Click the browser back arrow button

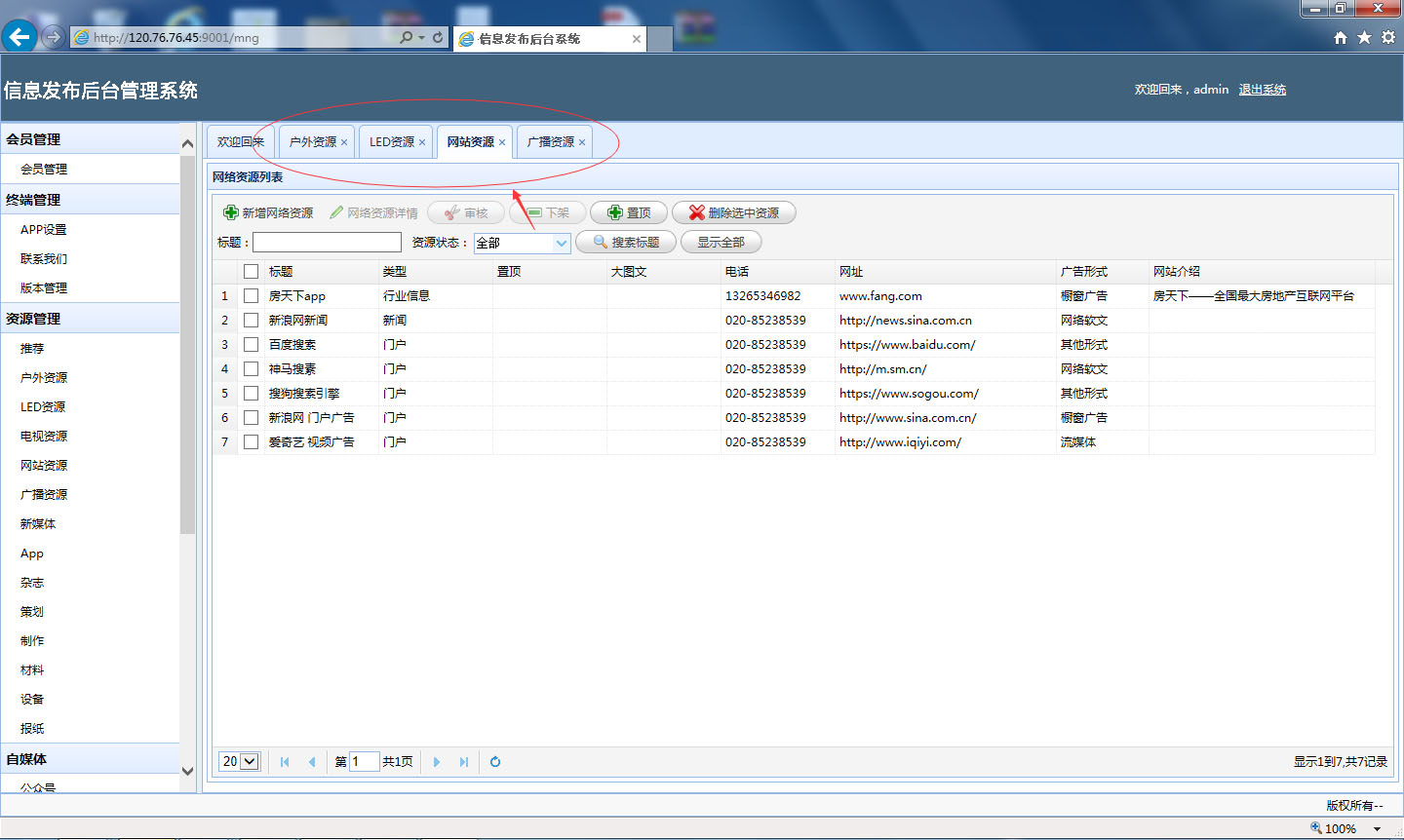coord(19,37)
